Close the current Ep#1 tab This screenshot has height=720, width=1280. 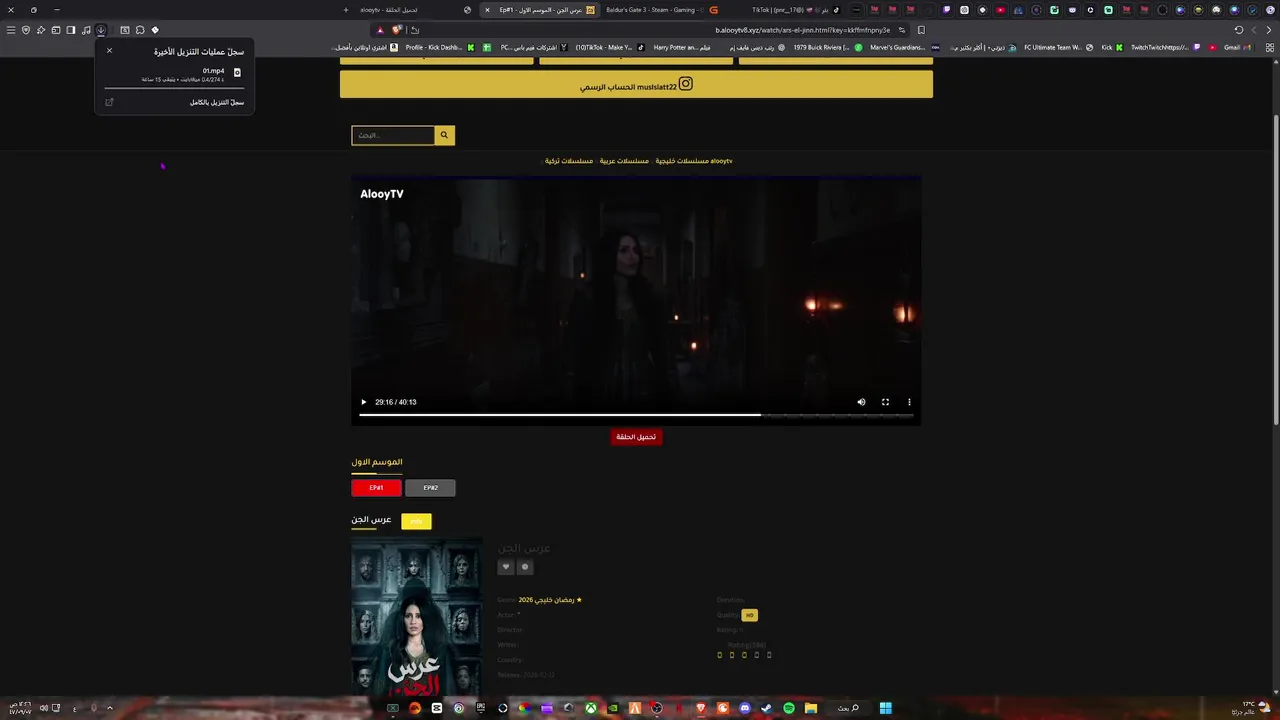click(487, 10)
